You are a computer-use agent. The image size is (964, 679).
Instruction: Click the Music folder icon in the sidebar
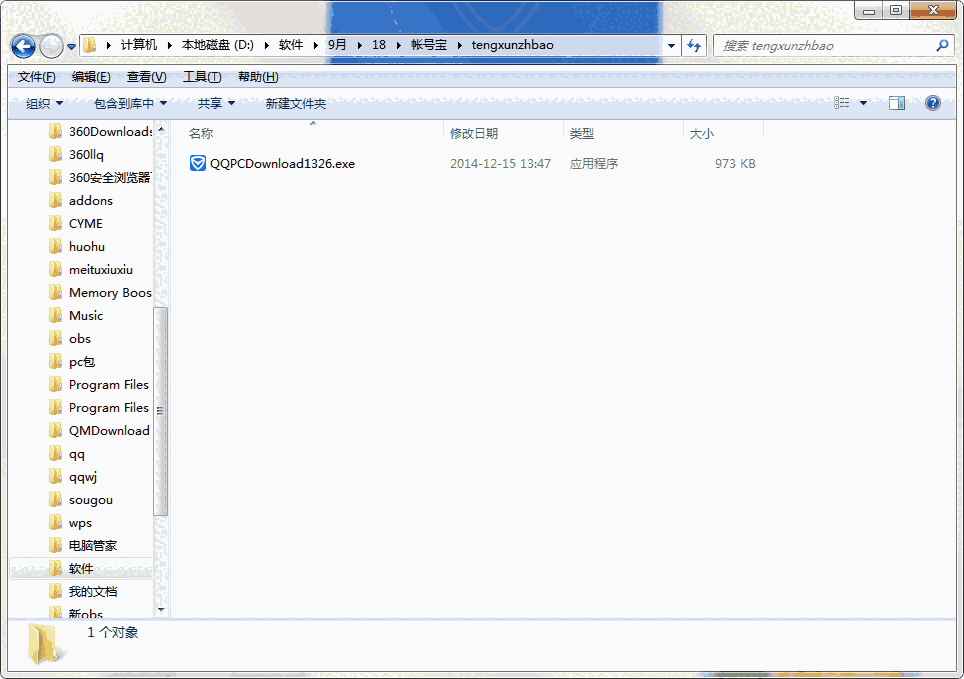(57, 315)
